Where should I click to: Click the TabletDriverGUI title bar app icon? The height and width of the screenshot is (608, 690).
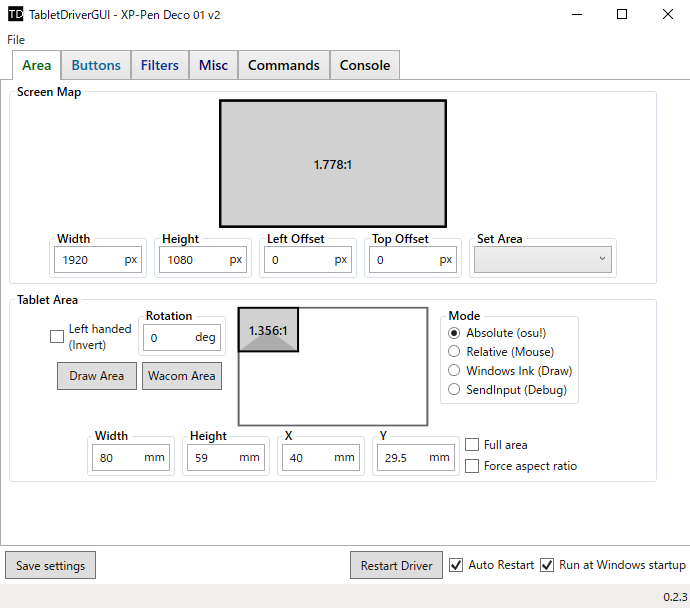(15, 15)
